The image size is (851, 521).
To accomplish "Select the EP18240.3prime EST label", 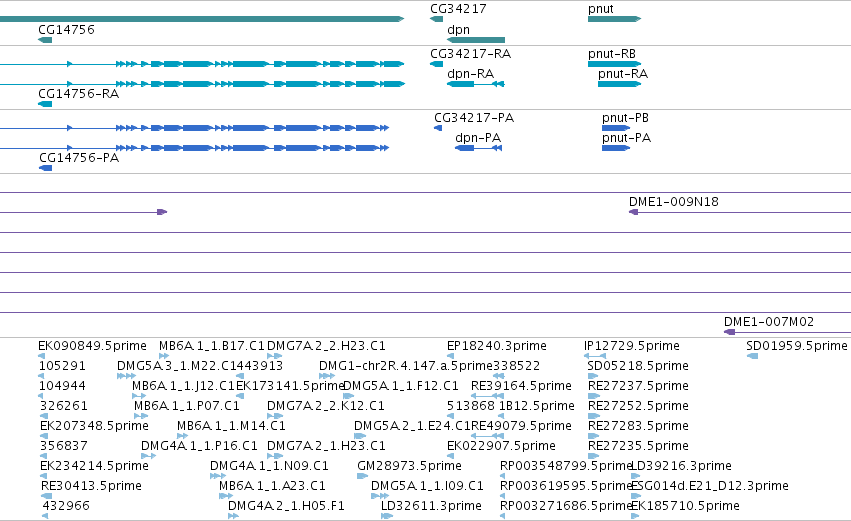I will click(x=497, y=345).
